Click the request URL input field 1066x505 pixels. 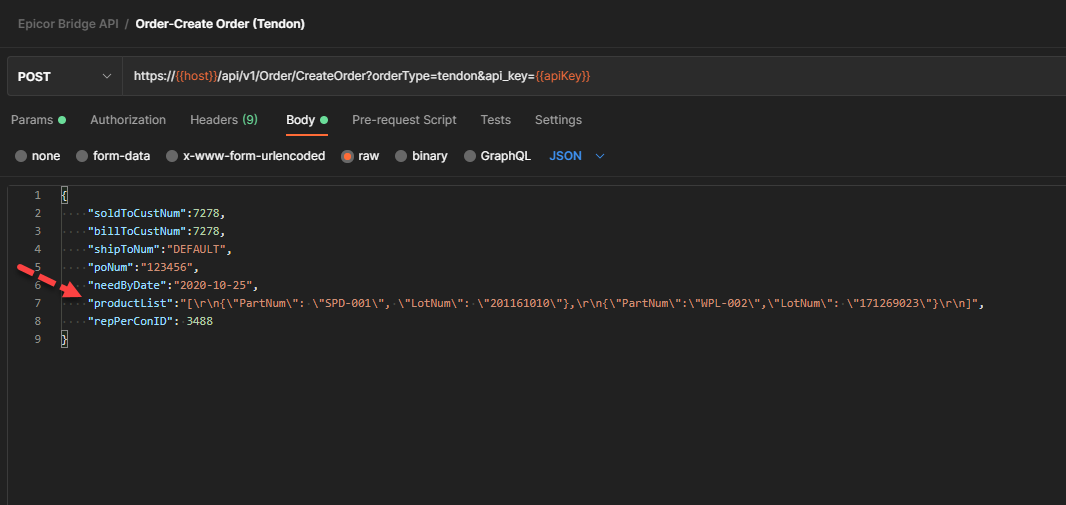pyautogui.click(x=590, y=76)
